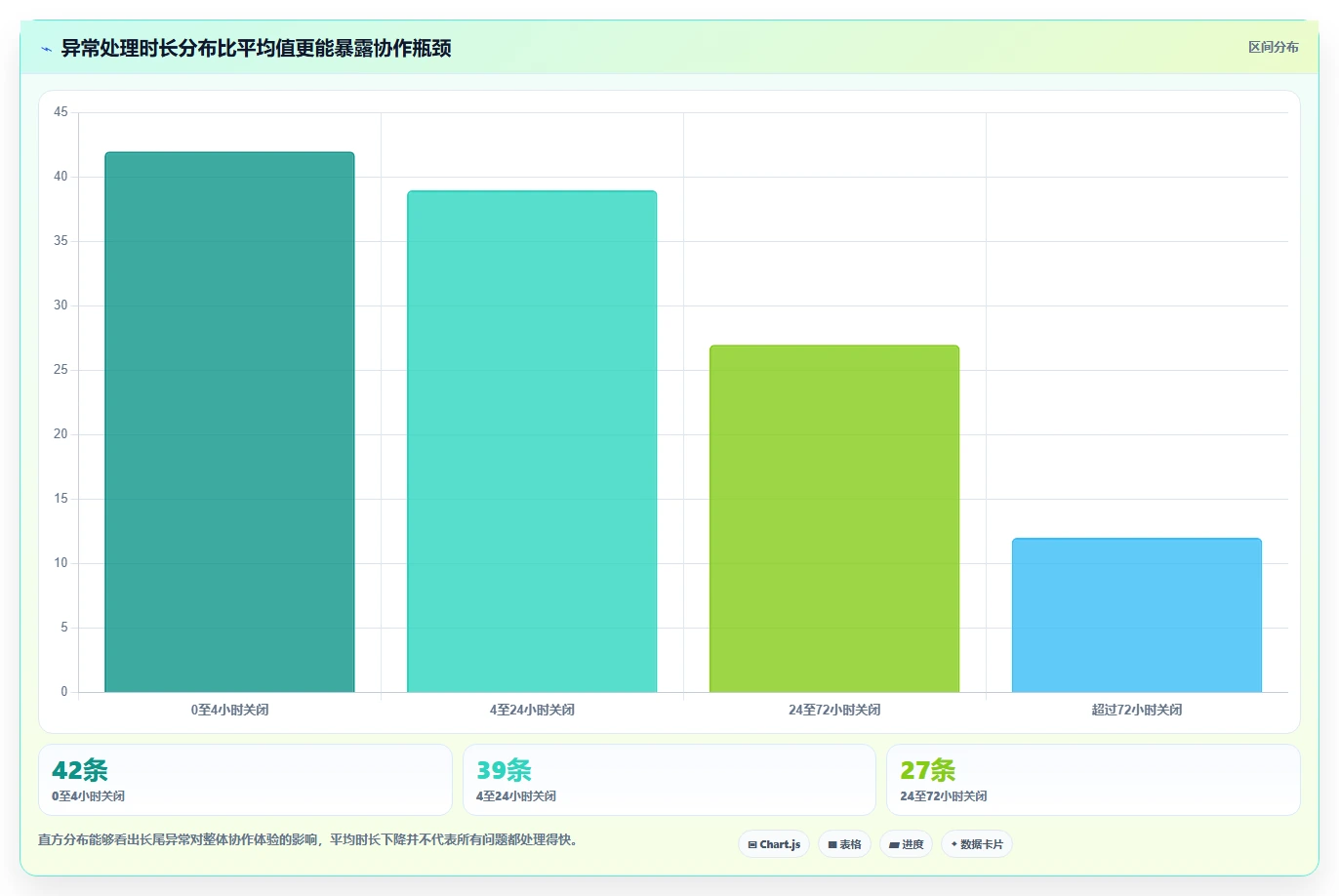Click the y-axis value 35
The image size is (1339, 896).
tap(61, 241)
